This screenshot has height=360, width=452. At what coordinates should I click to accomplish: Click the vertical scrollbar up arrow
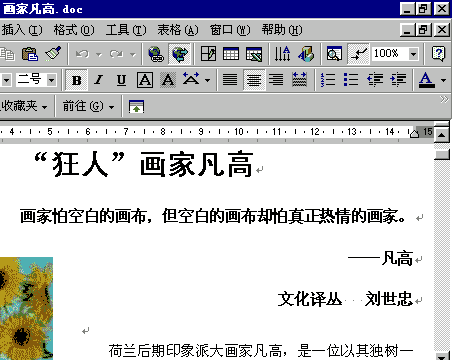coord(442,135)
